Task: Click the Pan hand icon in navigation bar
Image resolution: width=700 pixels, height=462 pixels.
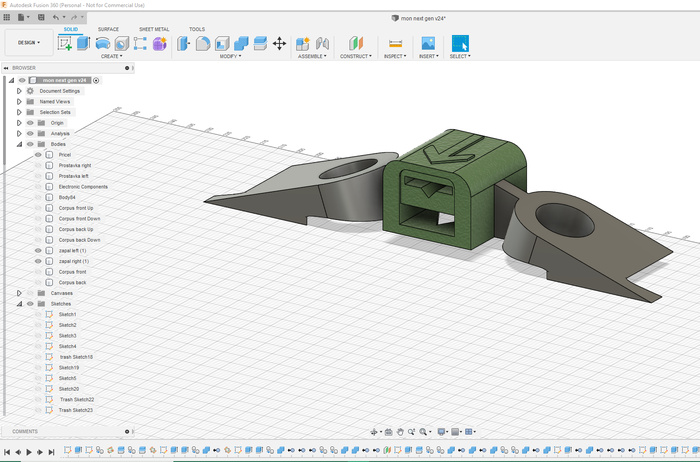Action: (400, 432)
